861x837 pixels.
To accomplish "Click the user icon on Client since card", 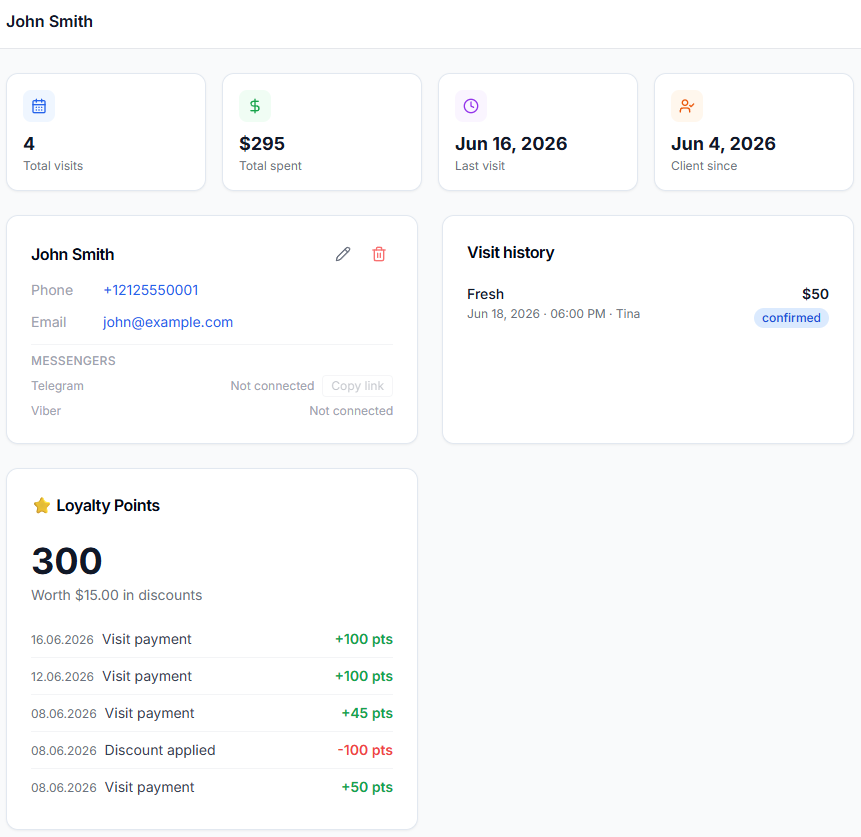I will (x=686, y=106).
